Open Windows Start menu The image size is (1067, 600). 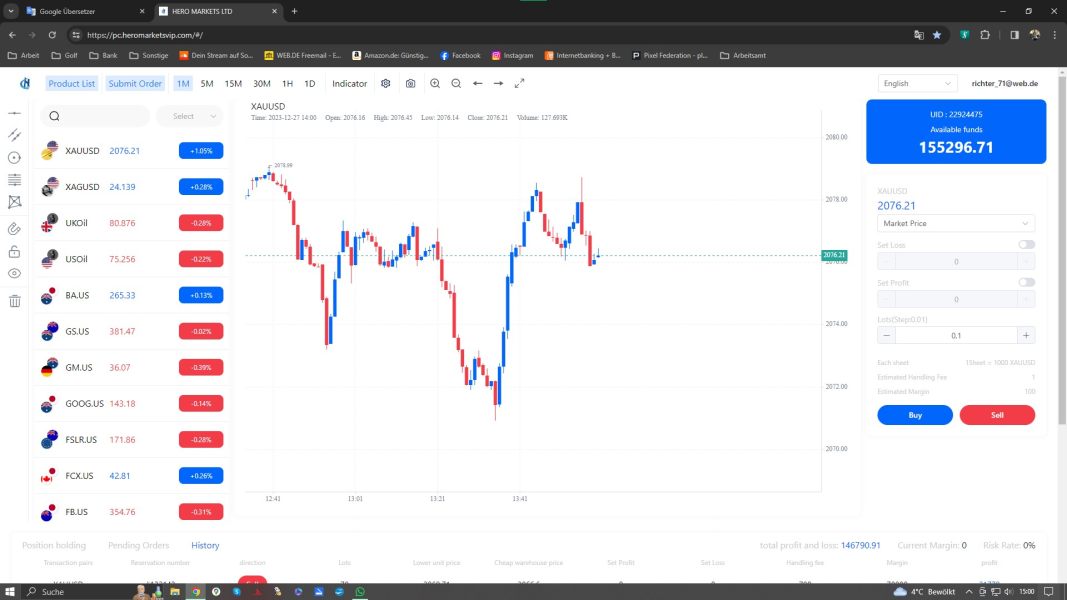click(x=10, y=592)
